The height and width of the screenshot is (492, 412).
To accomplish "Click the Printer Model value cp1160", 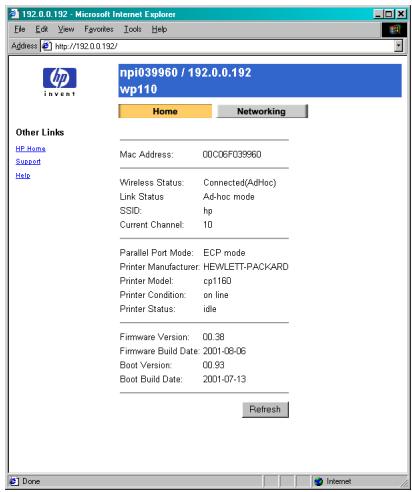I will (x=217, y=281).
